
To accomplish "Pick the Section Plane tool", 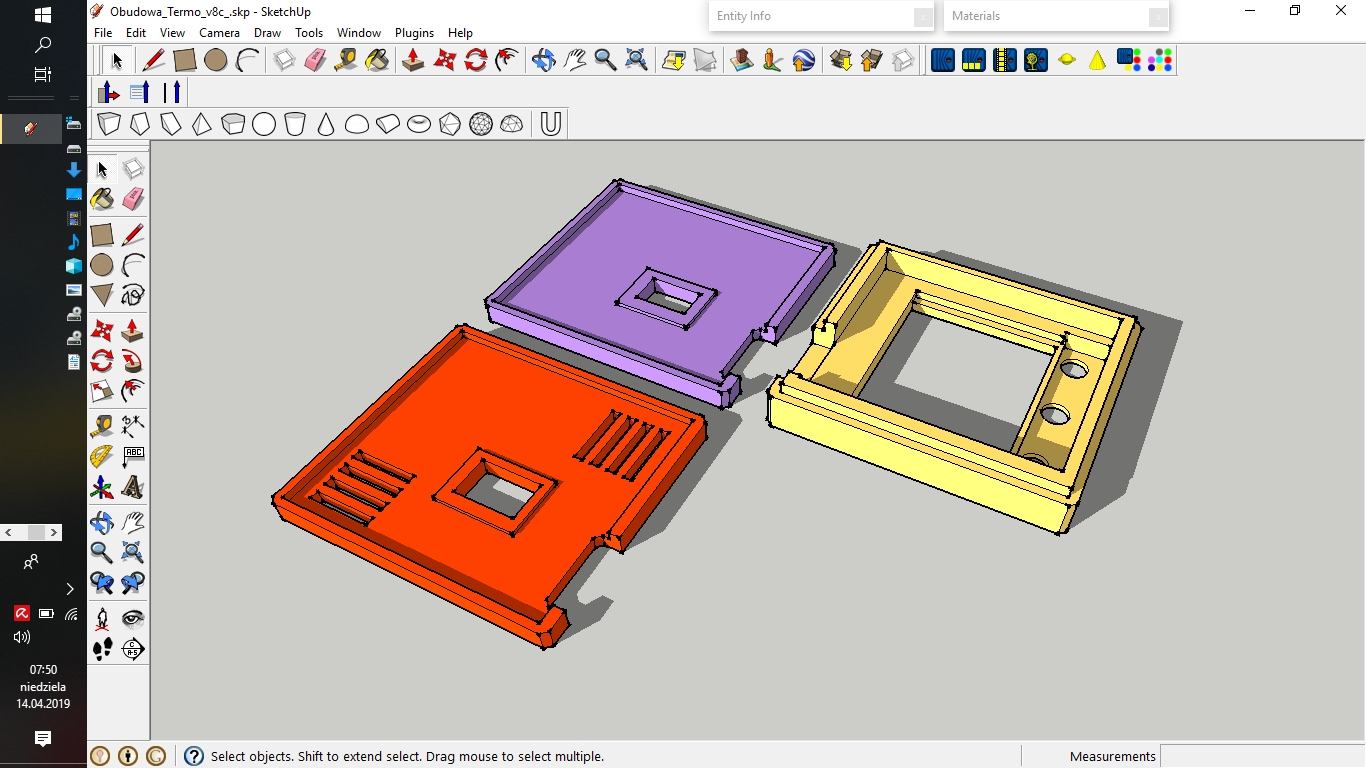I will pyautogui.click(x=133, y=649).
